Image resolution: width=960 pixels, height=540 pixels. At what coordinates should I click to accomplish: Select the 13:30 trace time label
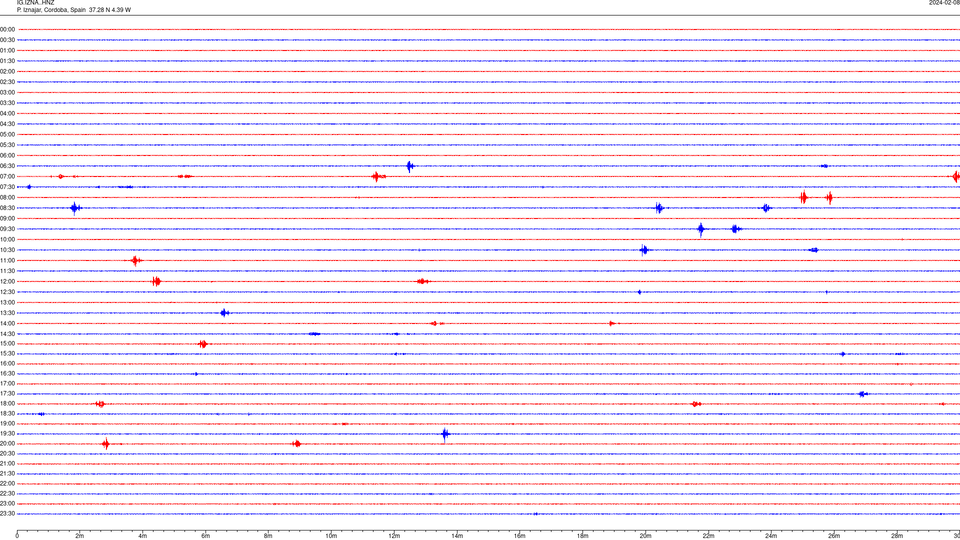pyautogui.click(x=7, y=313)
